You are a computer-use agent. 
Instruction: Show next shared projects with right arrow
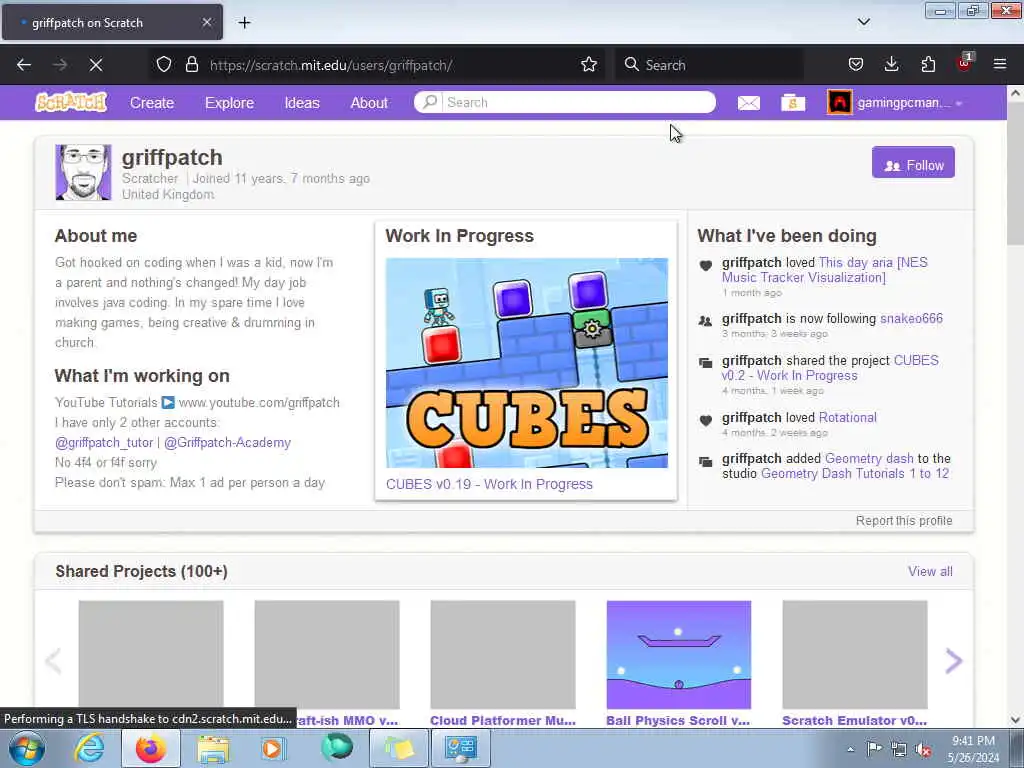[953, 661]
